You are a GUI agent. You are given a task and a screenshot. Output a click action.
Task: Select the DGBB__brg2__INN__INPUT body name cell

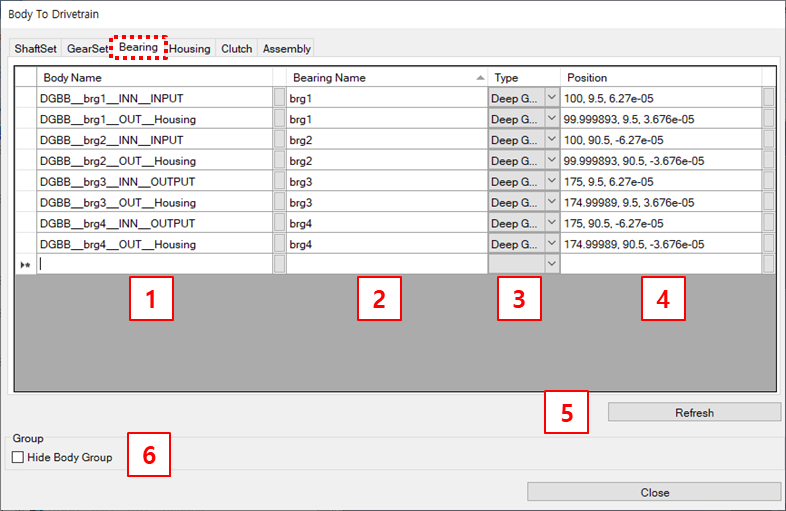[154, 139]
